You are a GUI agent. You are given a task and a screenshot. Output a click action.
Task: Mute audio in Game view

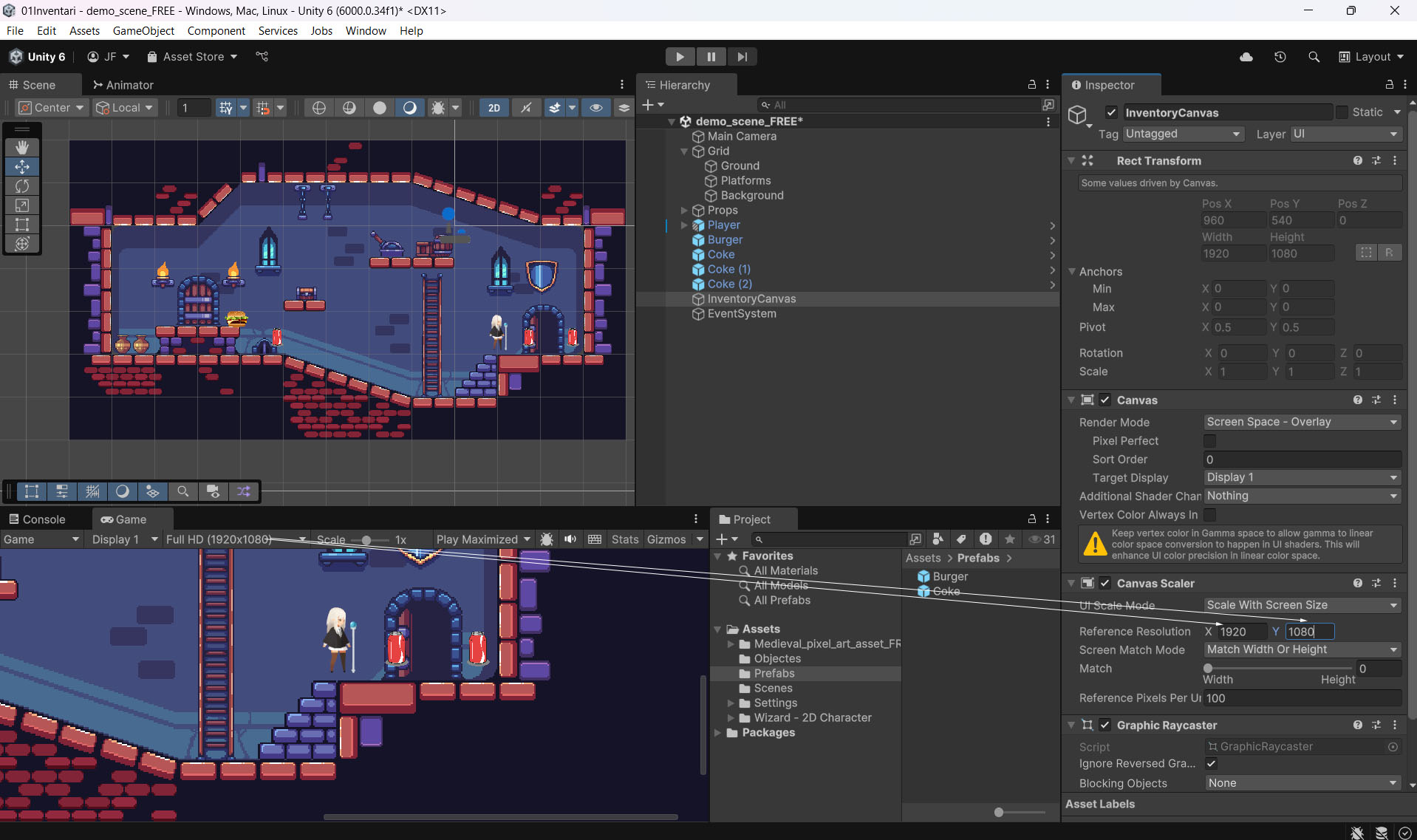[570, 539]
